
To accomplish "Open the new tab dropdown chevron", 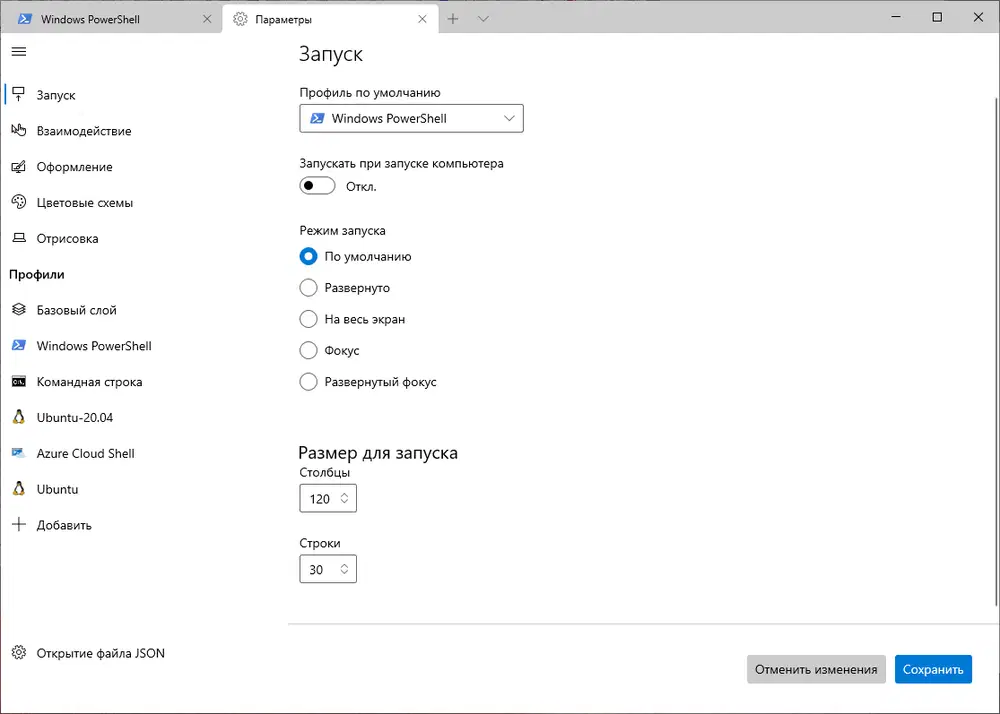I will coord(483,19).
